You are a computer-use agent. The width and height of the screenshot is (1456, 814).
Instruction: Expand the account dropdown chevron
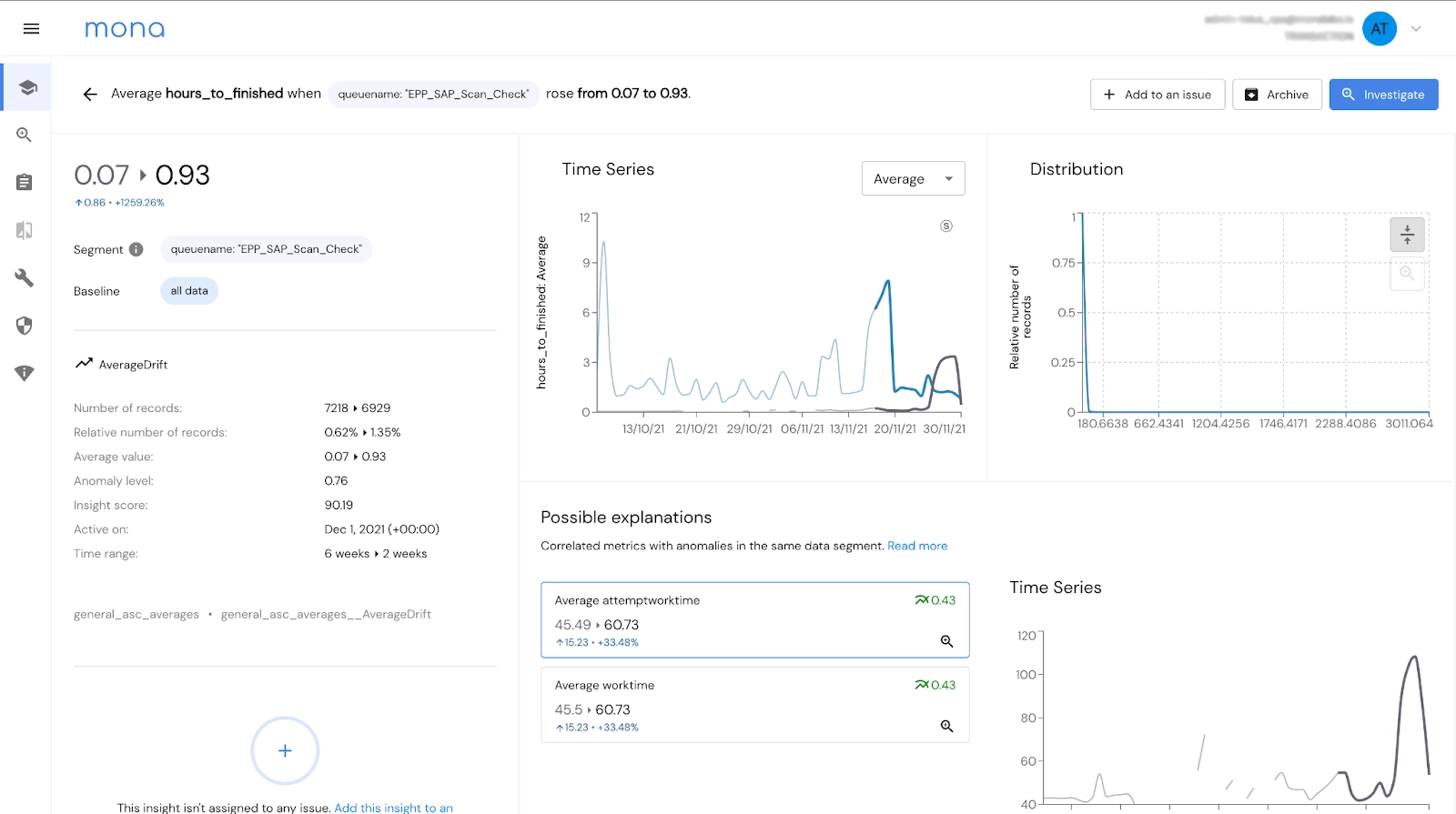[1416, 29]
